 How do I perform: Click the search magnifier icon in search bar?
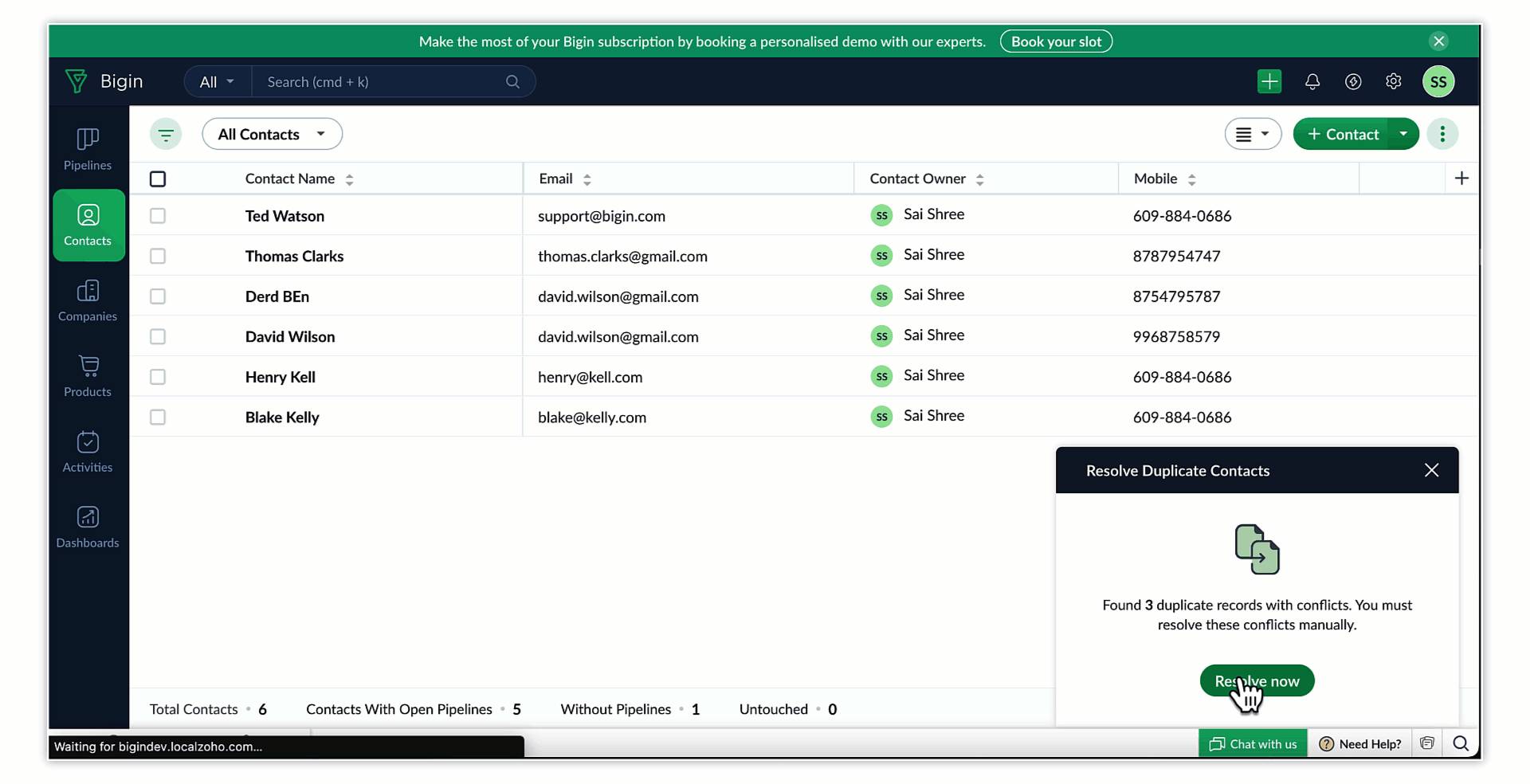click(x=512, y=82)
